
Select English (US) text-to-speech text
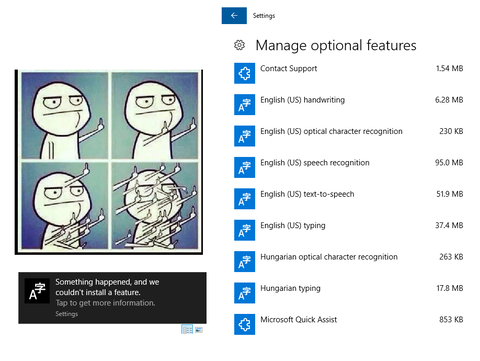tap(307, 194)
